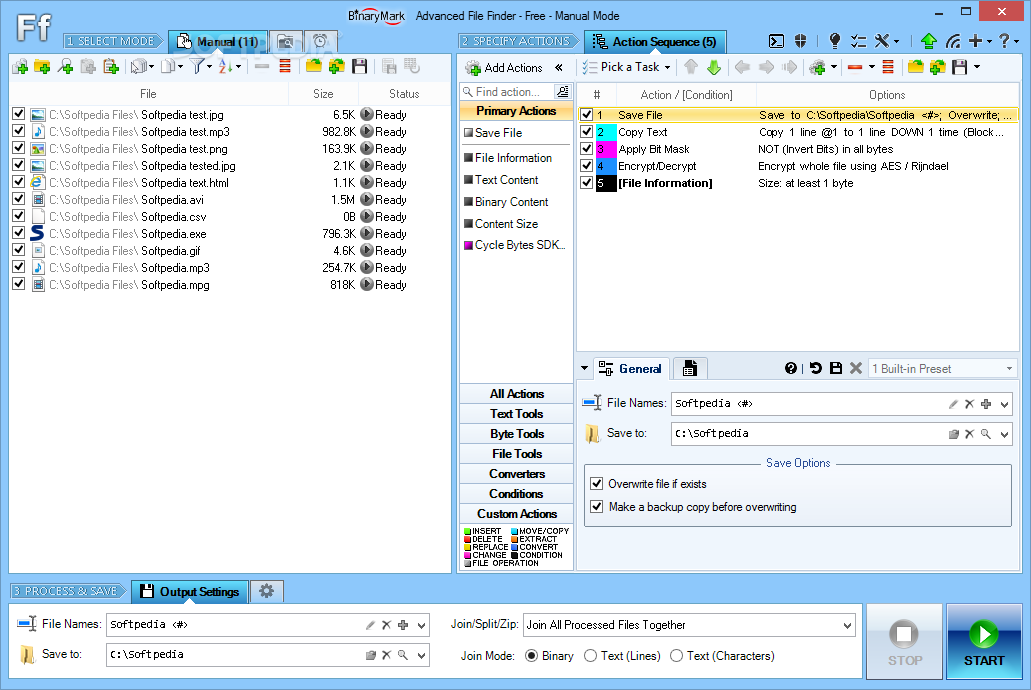Click the paste from clipboard add icon

click(110, 66)
